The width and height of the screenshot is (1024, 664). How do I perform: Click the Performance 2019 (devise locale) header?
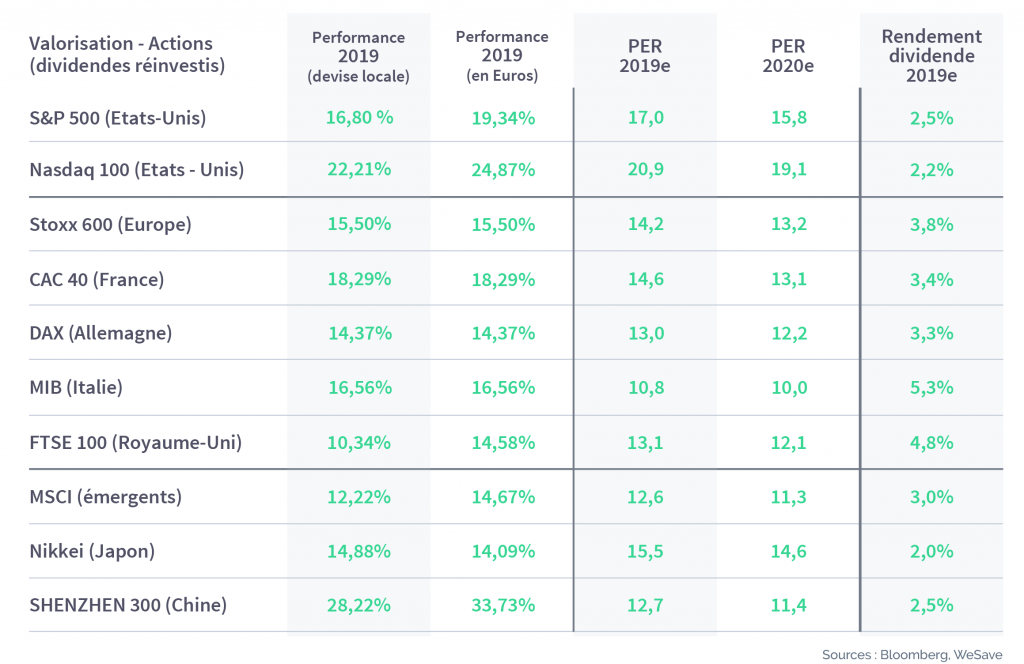coord(359,57)
